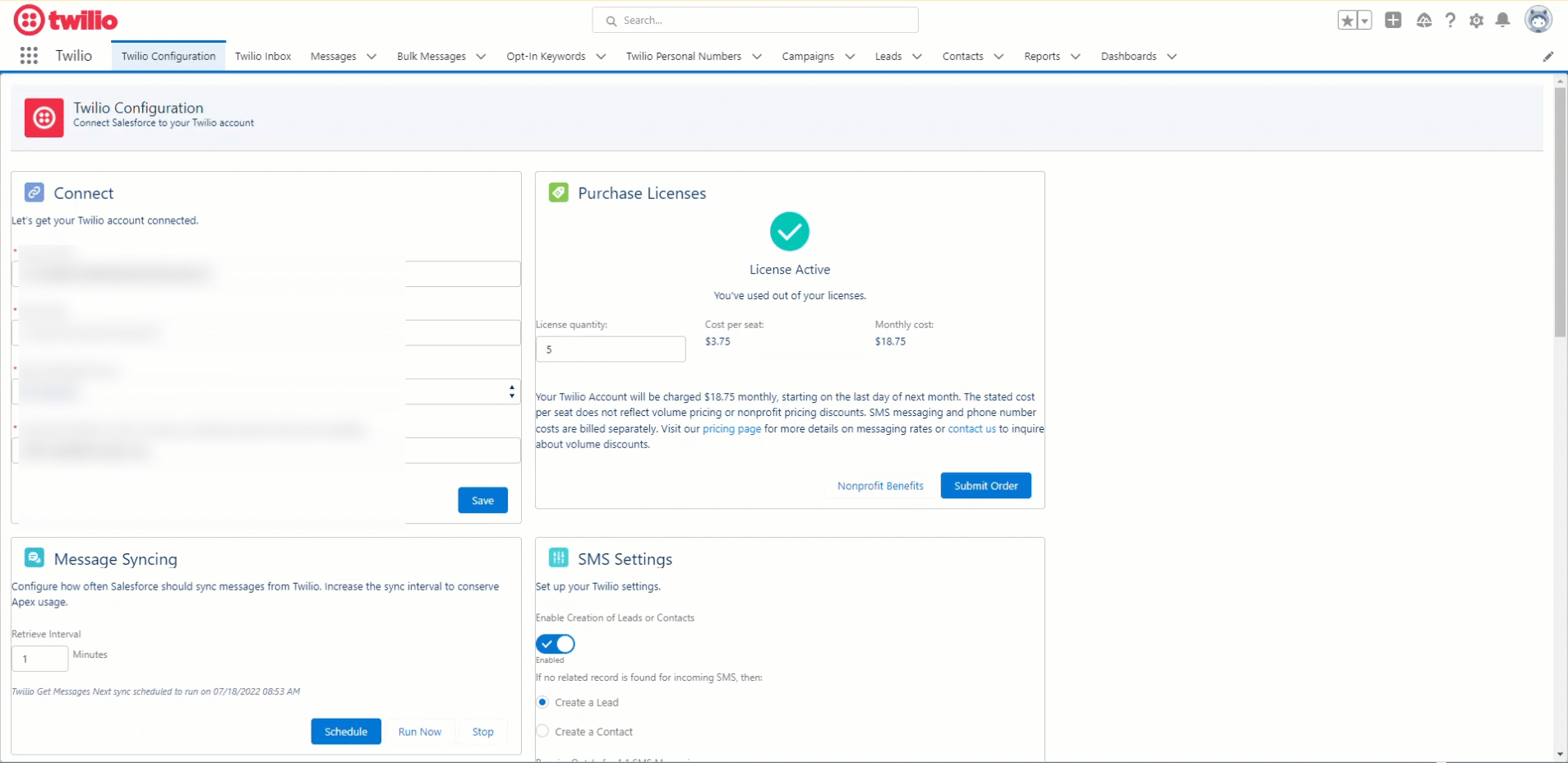This screenshot has height=763, width=1568.
Task: Click the Message Syncing panel icon
Action: 35,558
